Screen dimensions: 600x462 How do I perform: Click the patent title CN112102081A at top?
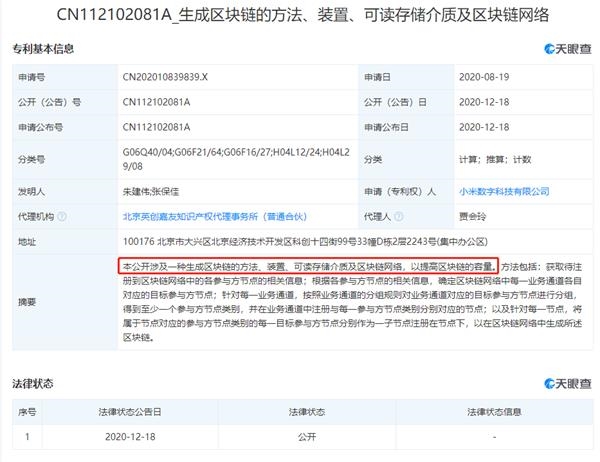click(300, 15)
